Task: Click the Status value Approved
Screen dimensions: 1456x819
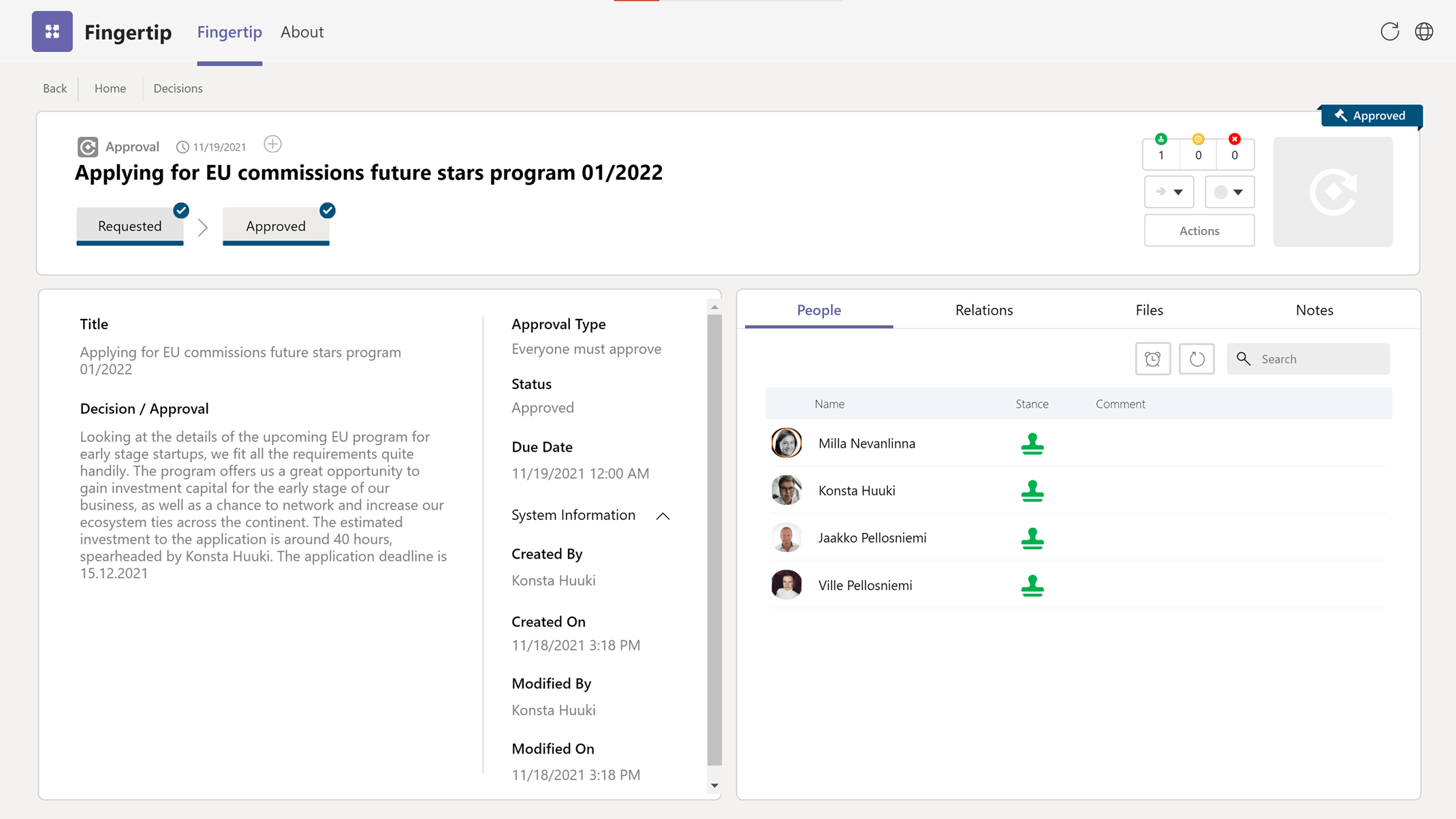Action: (543, 407)
